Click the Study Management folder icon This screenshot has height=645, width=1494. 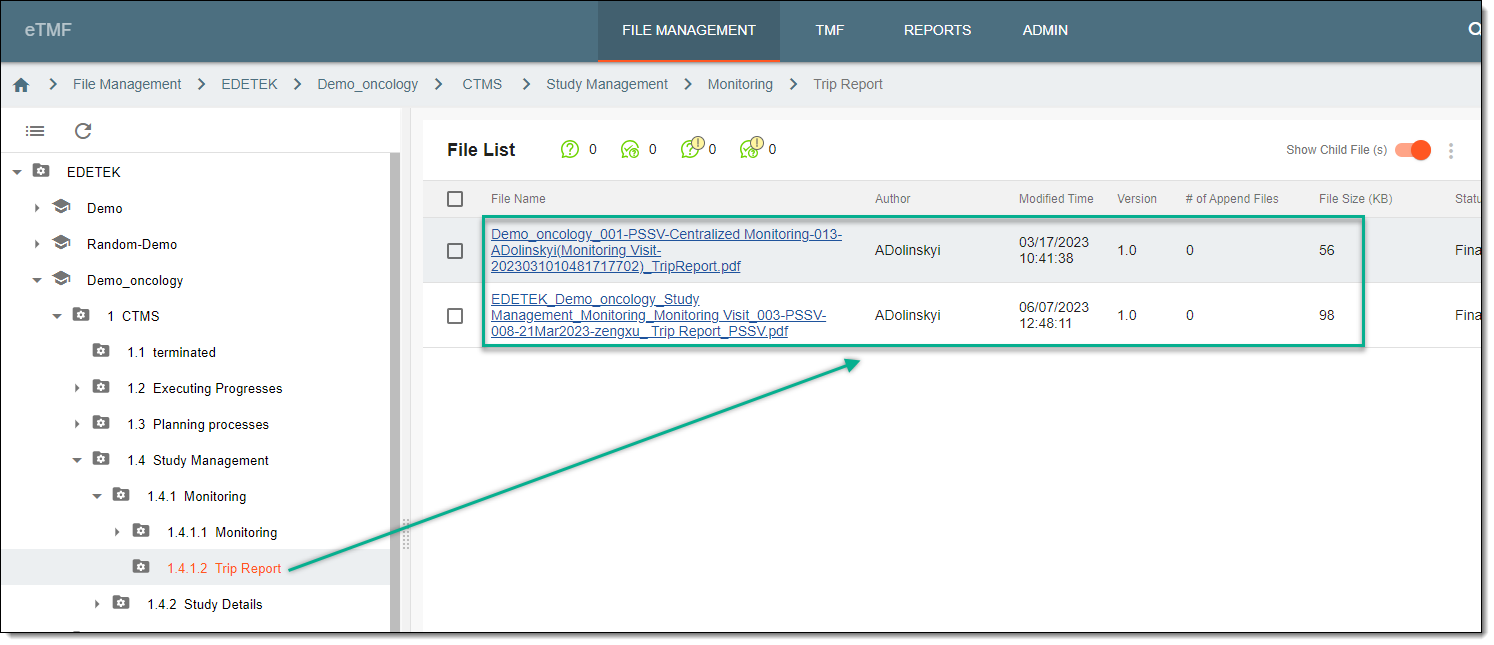click(101, 459)
